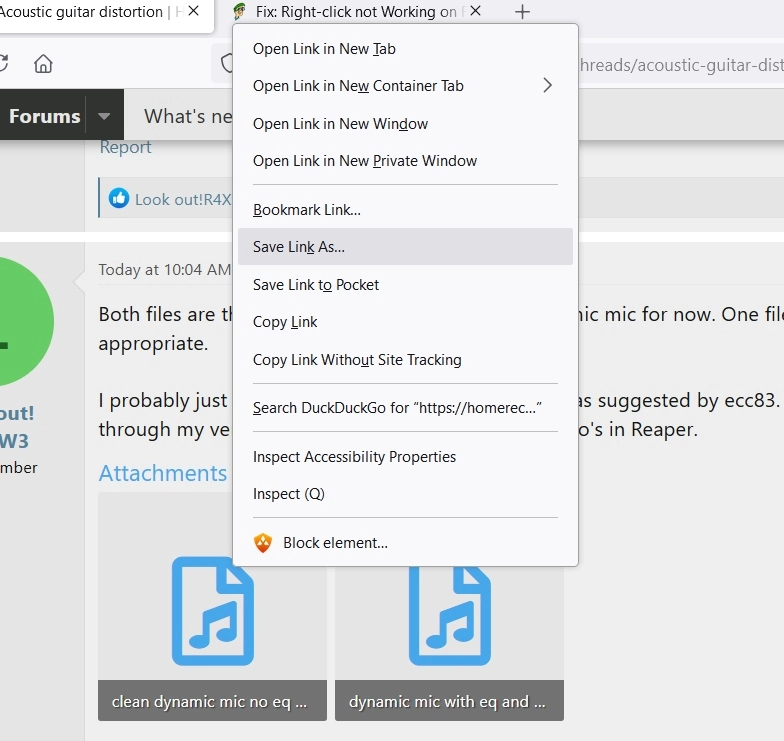
Task: Close the Fix: Right-click not Working tab
Action: (476, 11)
